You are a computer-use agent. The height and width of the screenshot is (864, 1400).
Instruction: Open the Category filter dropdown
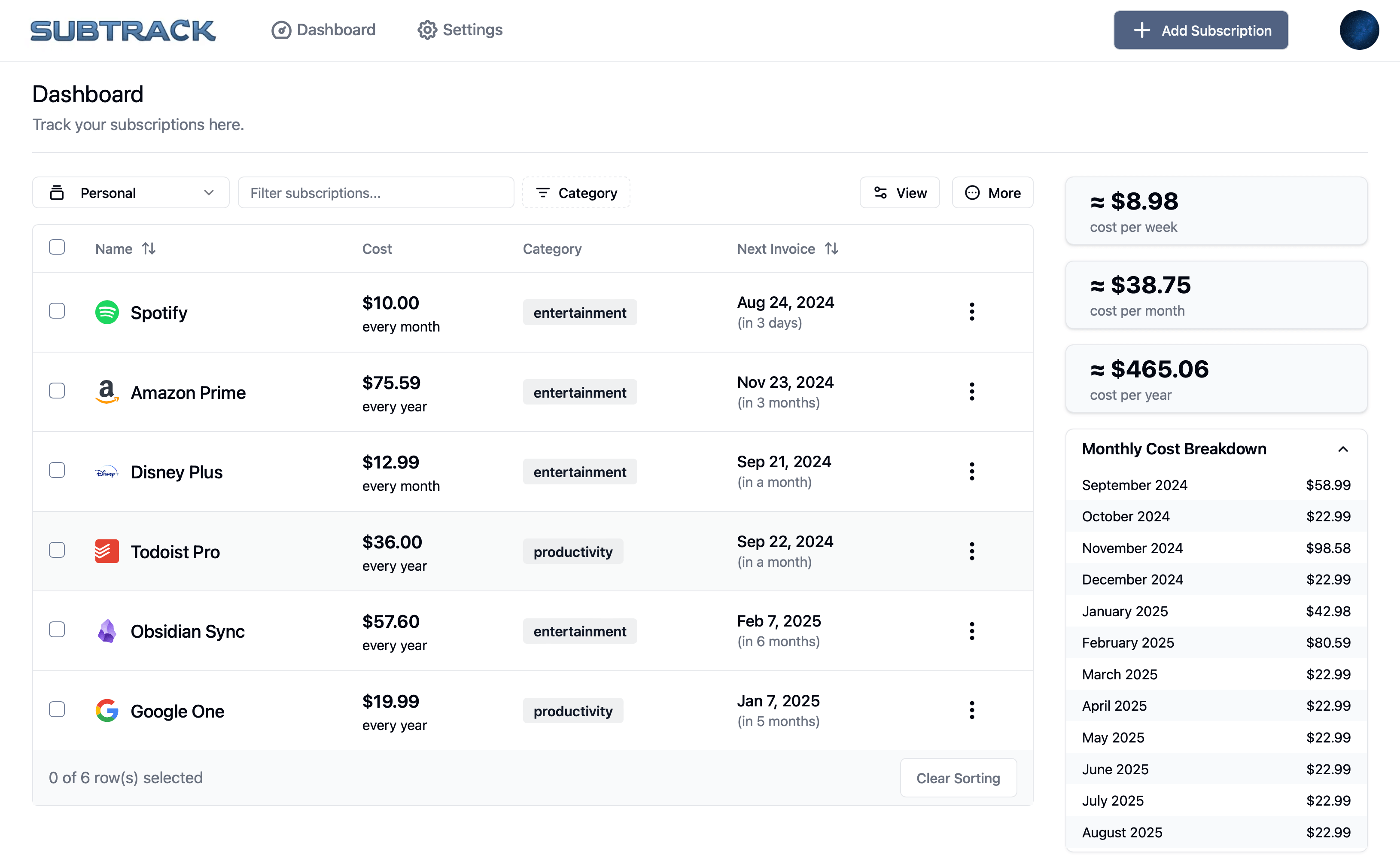[x=576, y=193]
